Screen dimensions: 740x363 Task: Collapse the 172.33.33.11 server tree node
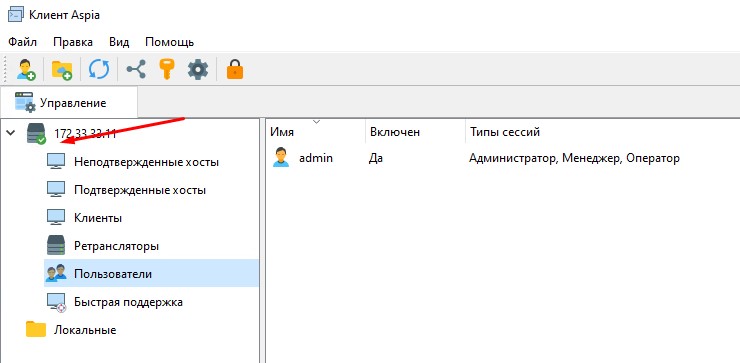pyautogui.click(x=11, y=133)
